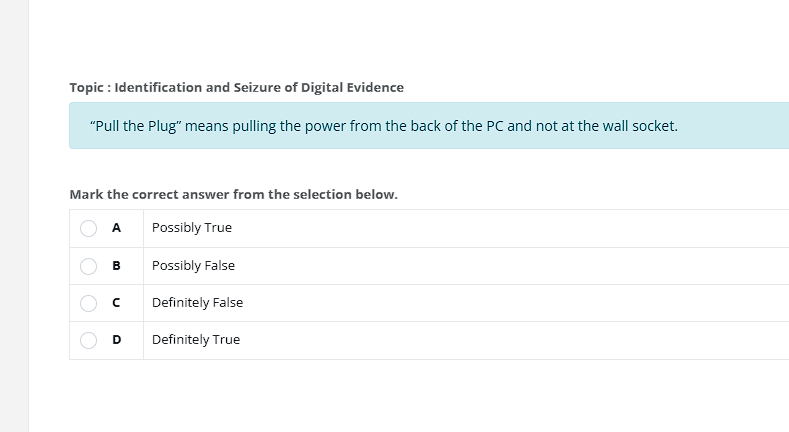
Task: Click the gray left sidebar strip
Action: [x=14, y=216]
